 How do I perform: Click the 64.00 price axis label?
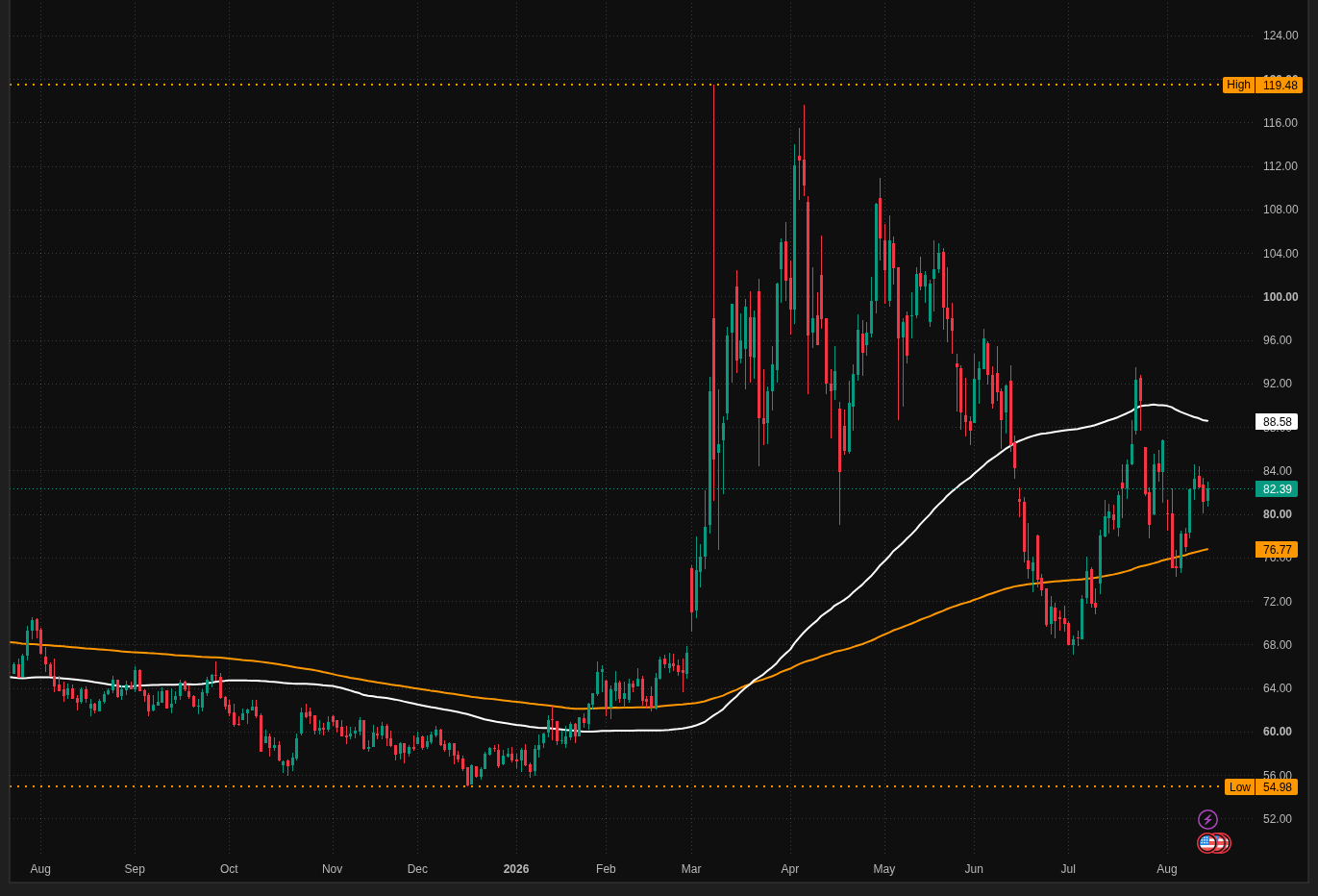1278,688
